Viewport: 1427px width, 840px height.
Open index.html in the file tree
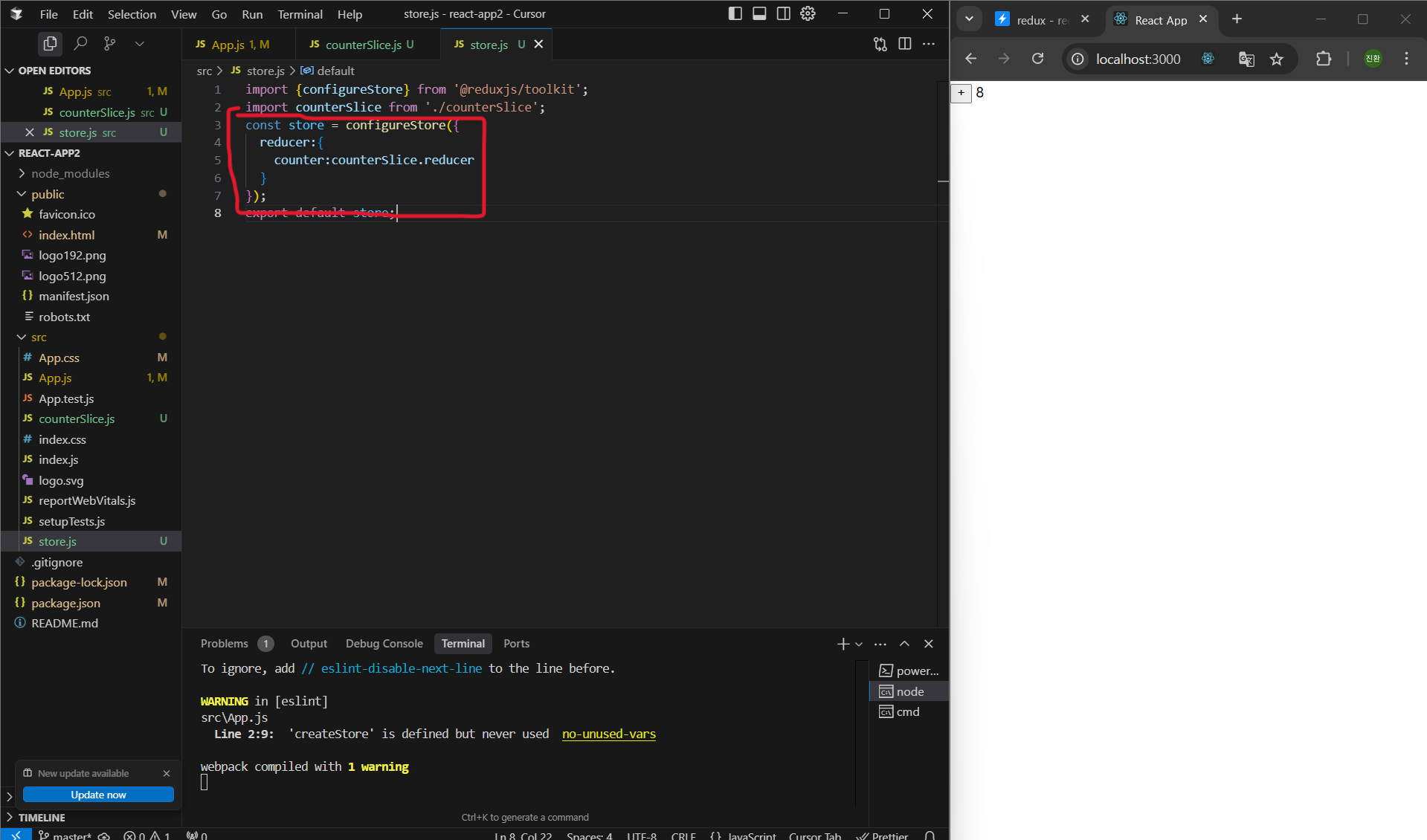66,235
